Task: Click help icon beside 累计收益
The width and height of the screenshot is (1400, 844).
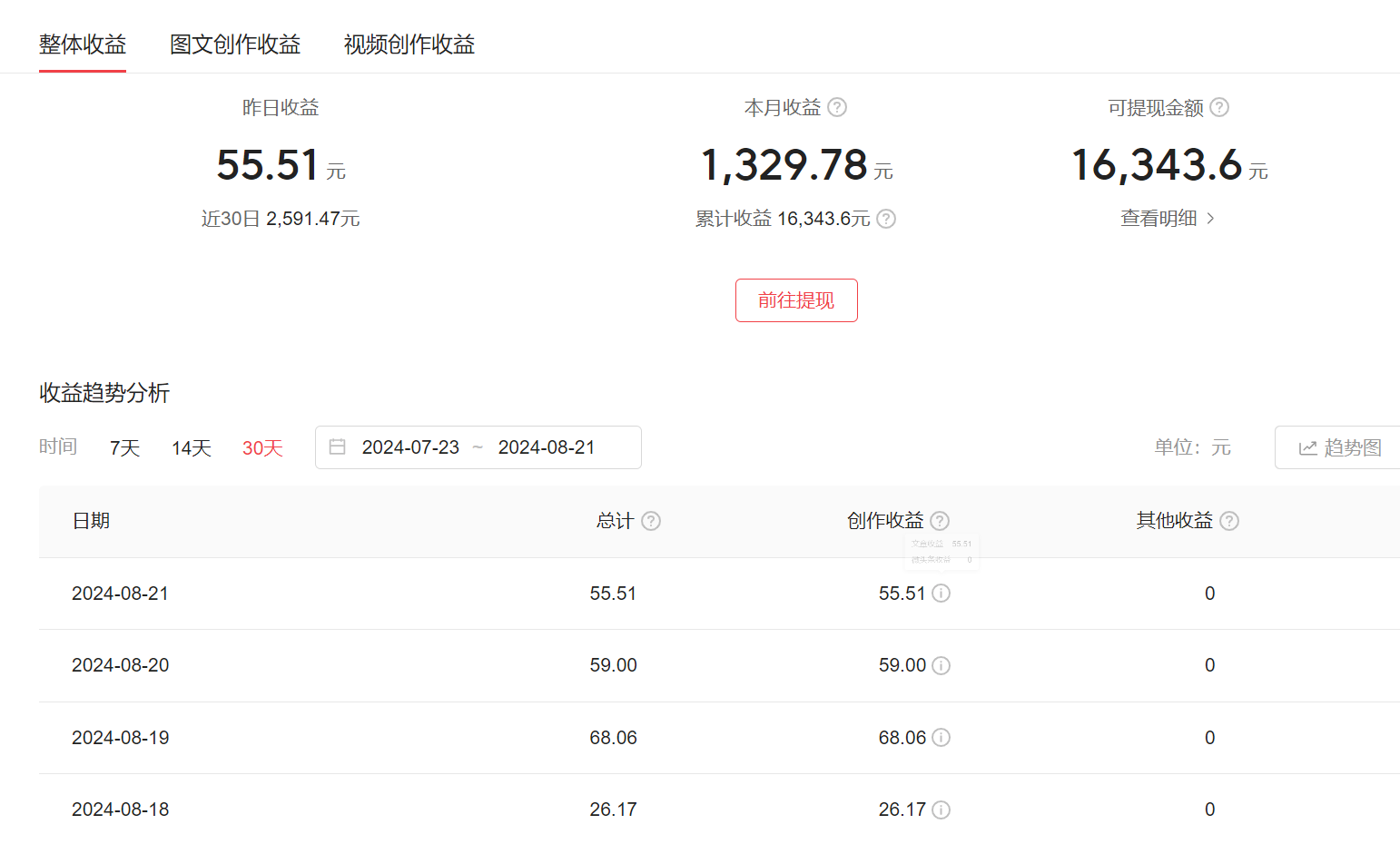Action: (x=886, y=219)
